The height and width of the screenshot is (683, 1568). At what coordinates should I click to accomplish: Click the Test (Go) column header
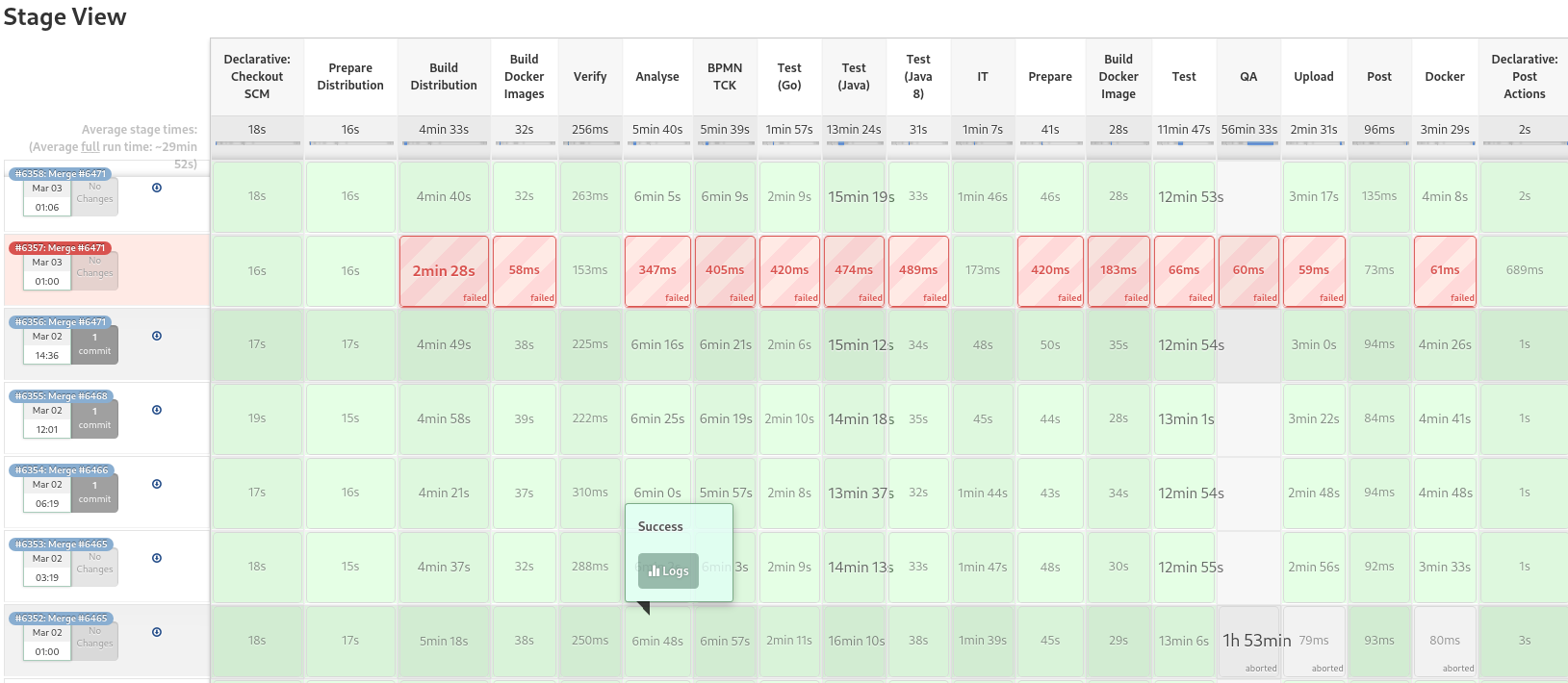789,77
